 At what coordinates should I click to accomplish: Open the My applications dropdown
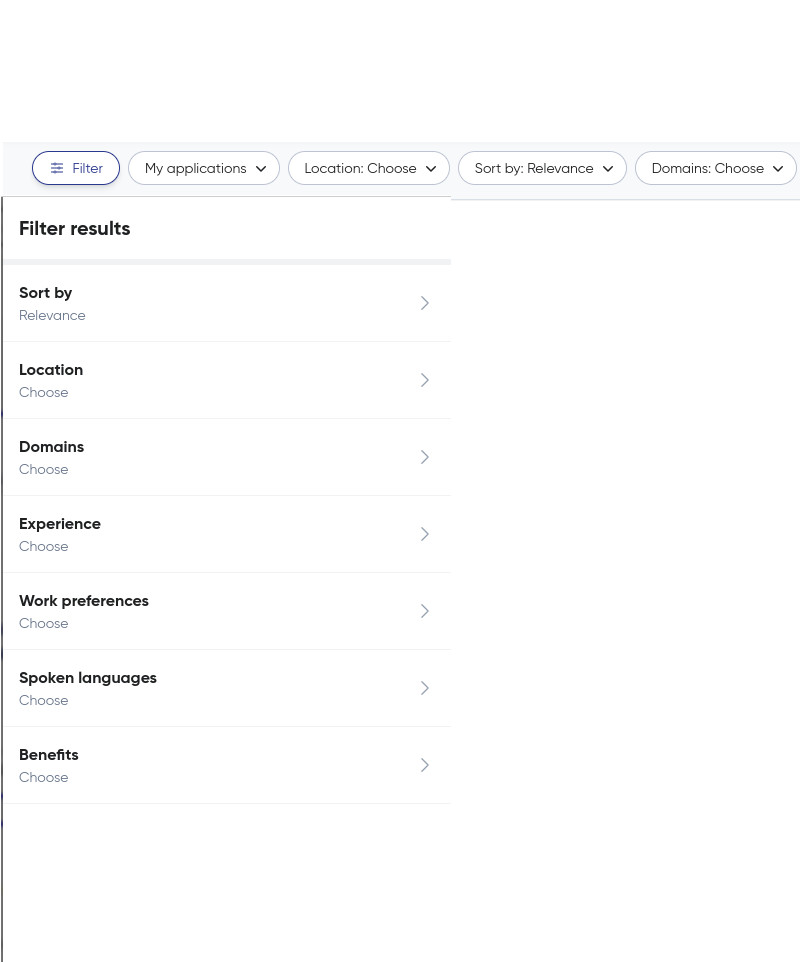point(204,168)
